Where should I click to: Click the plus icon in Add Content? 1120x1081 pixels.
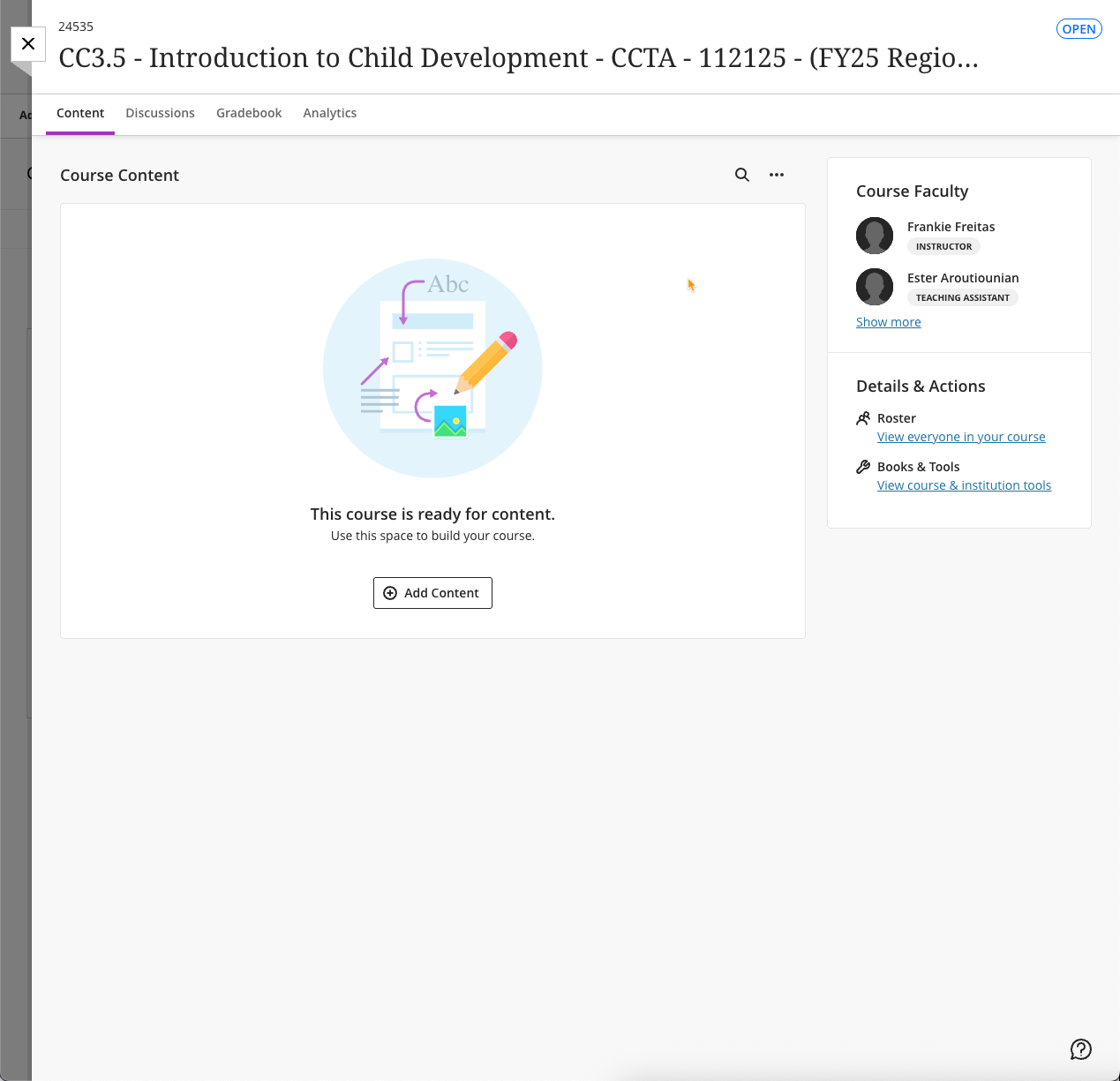[x=390, y=593]
